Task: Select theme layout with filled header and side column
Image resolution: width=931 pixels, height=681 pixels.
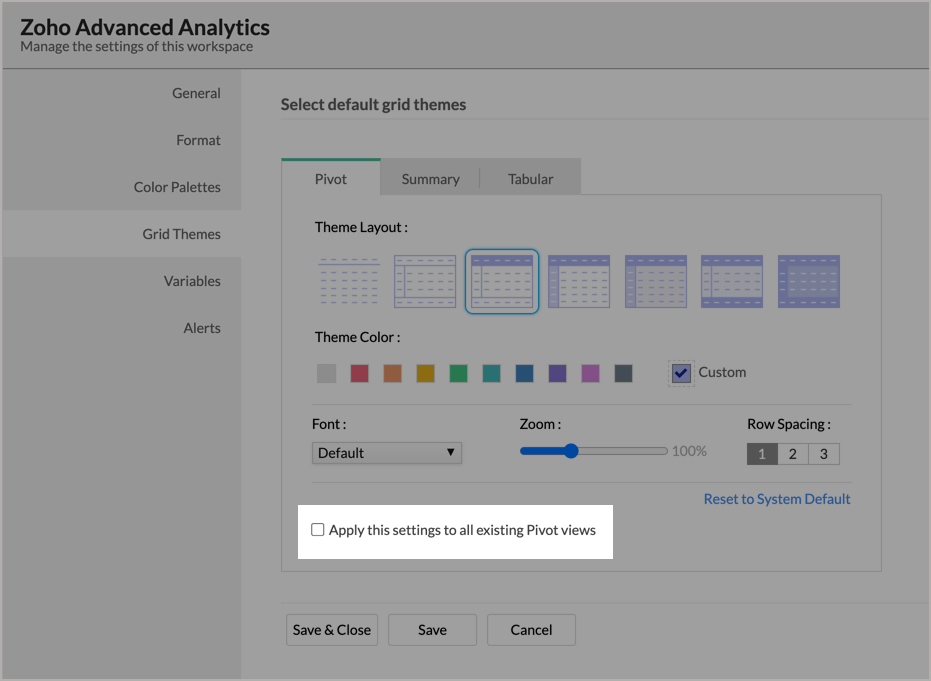Action: 579,281
